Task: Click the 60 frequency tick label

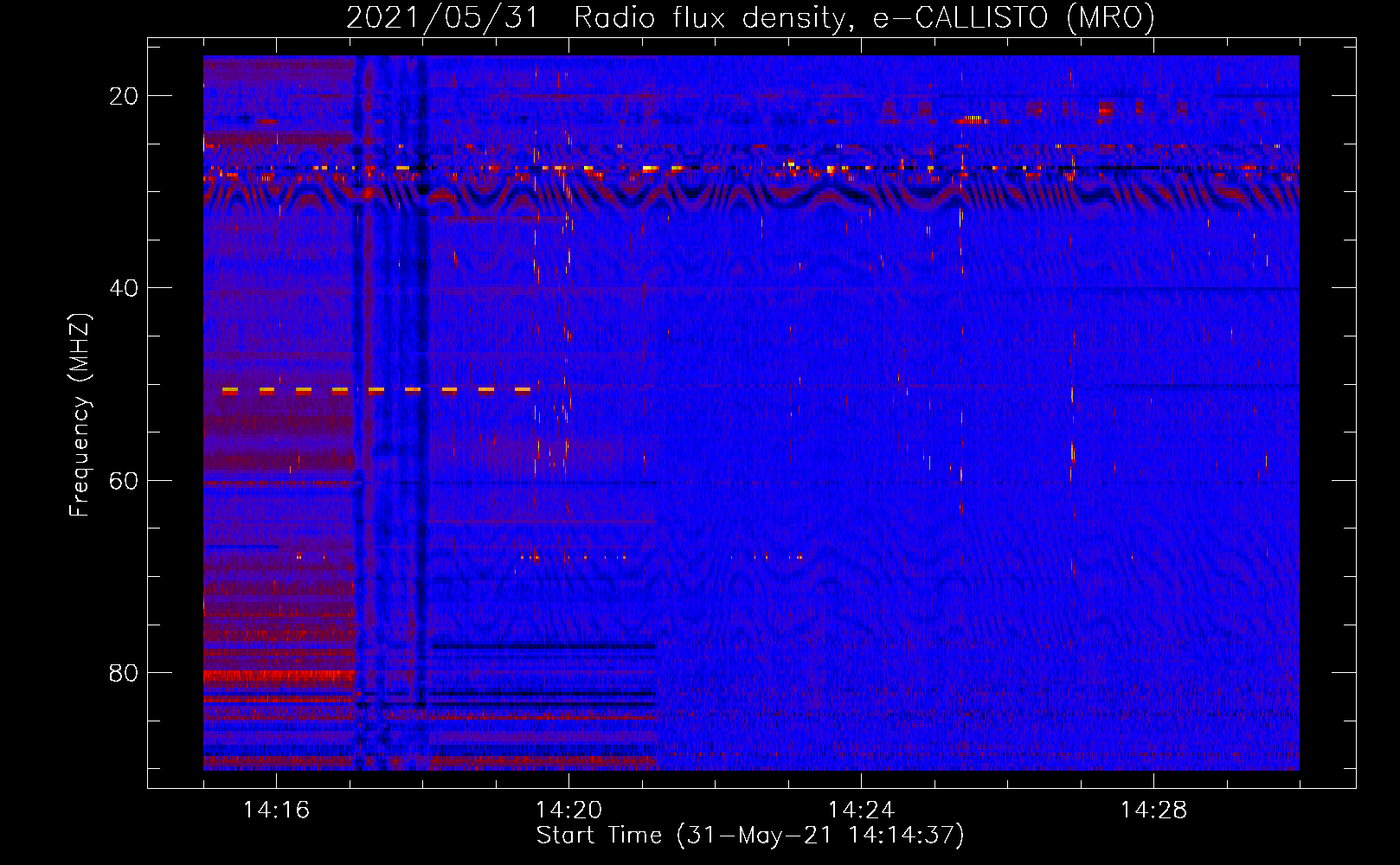Action: click(125, 480)
